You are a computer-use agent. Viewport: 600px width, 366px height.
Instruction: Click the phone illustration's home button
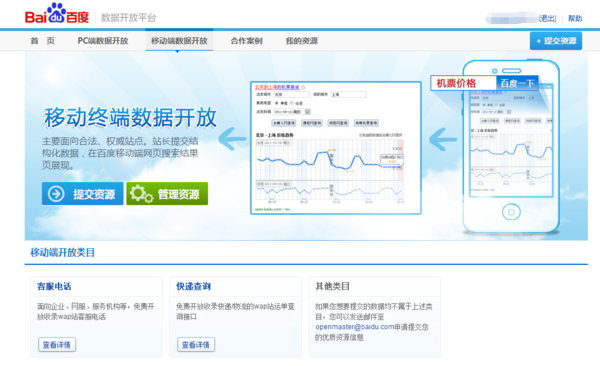coord(511,212)
